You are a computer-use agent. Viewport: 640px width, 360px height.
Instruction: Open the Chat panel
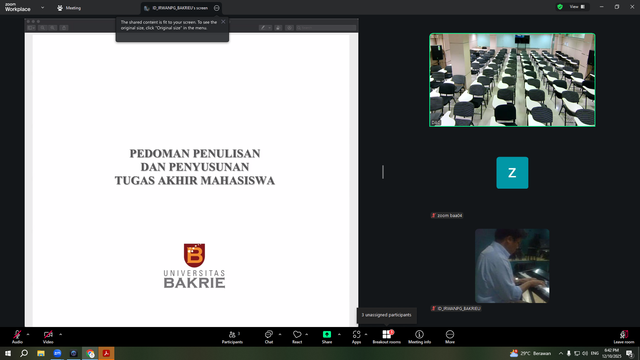[269, 337]
